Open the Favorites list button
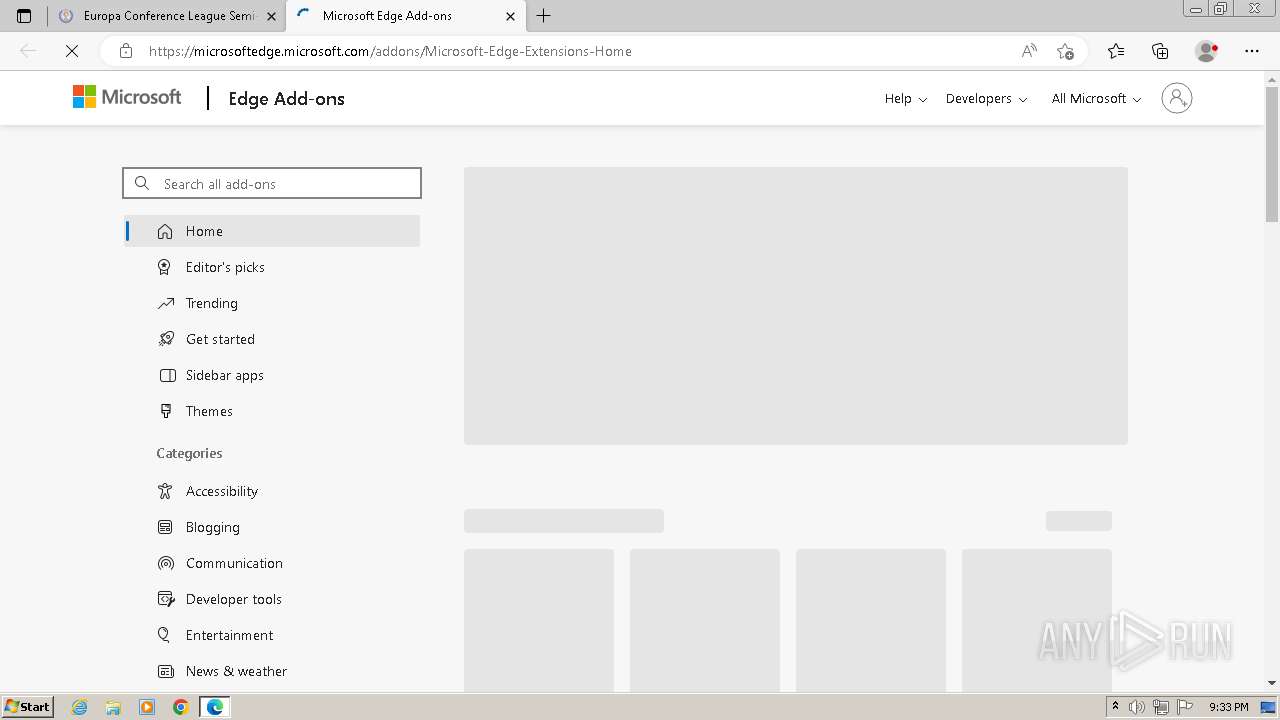Image resolution: width=1280 pixels, height=720 pixels. (x=1116, y=51)
